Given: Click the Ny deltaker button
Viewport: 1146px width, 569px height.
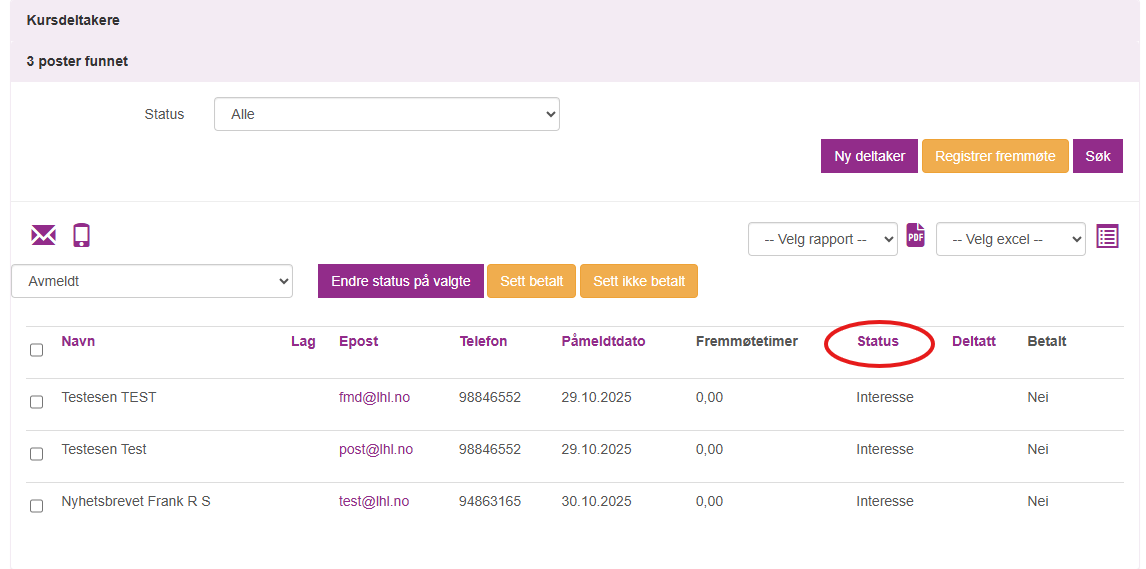Looking at the screenshot, I should (869, 156).
